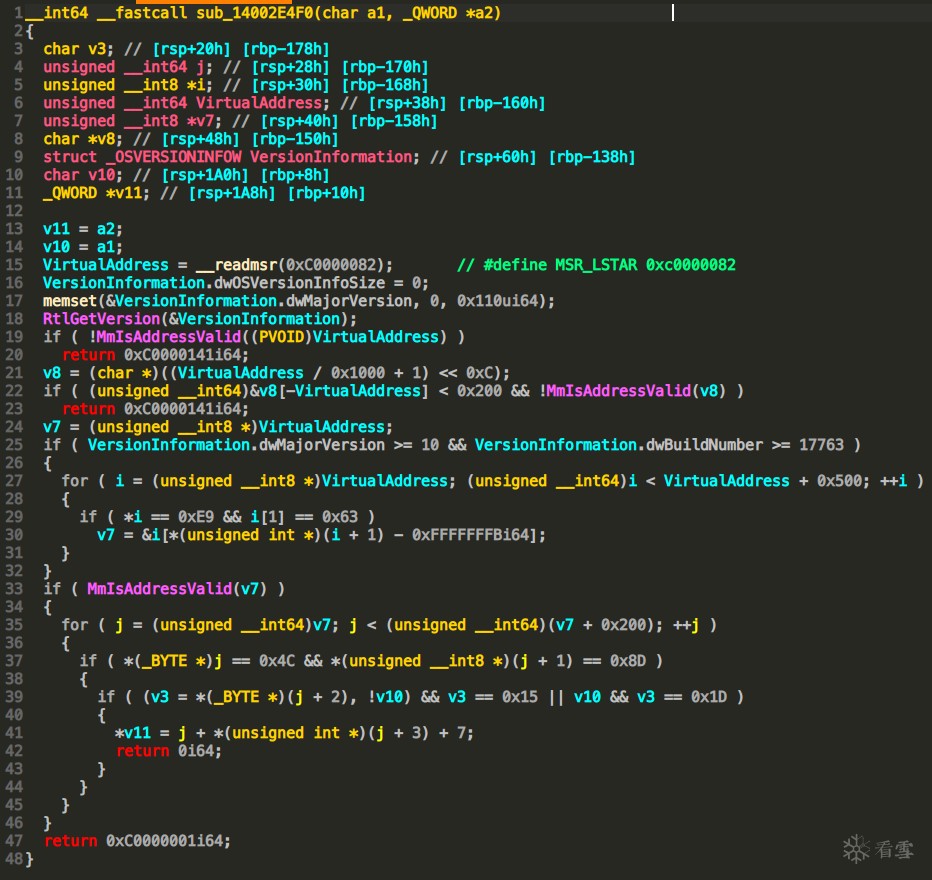Click the *v7 declaration on line 7

(x=201, y=121)
